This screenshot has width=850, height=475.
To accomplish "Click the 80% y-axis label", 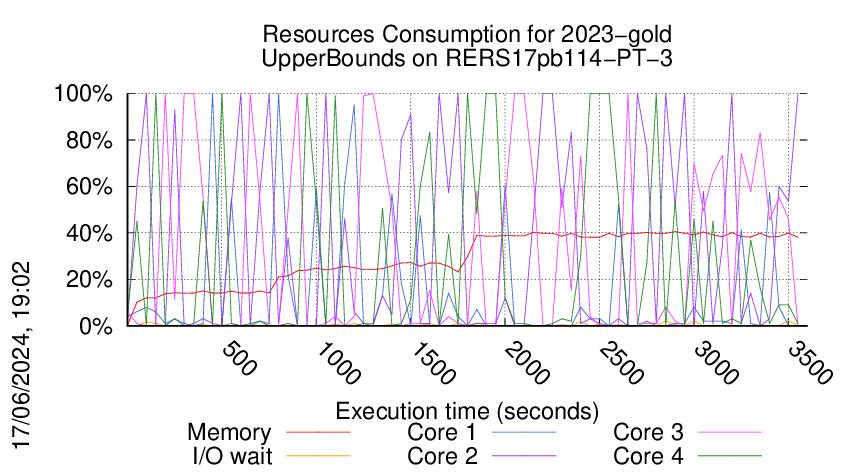I will (89, 140).
